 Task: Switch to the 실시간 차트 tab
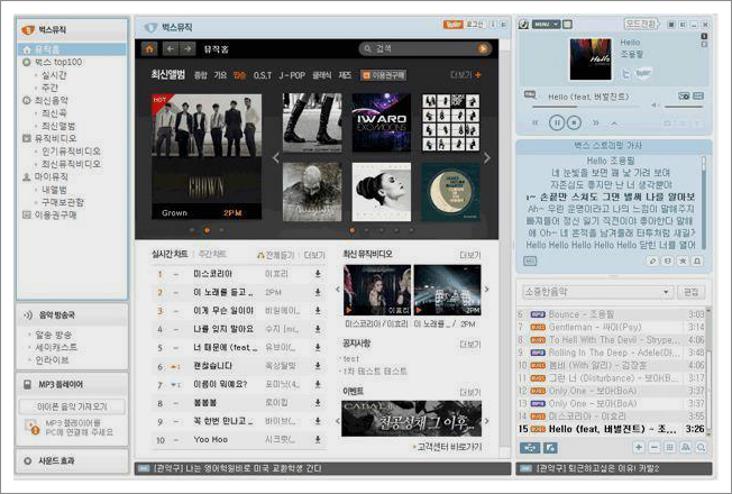click(169, 254)
